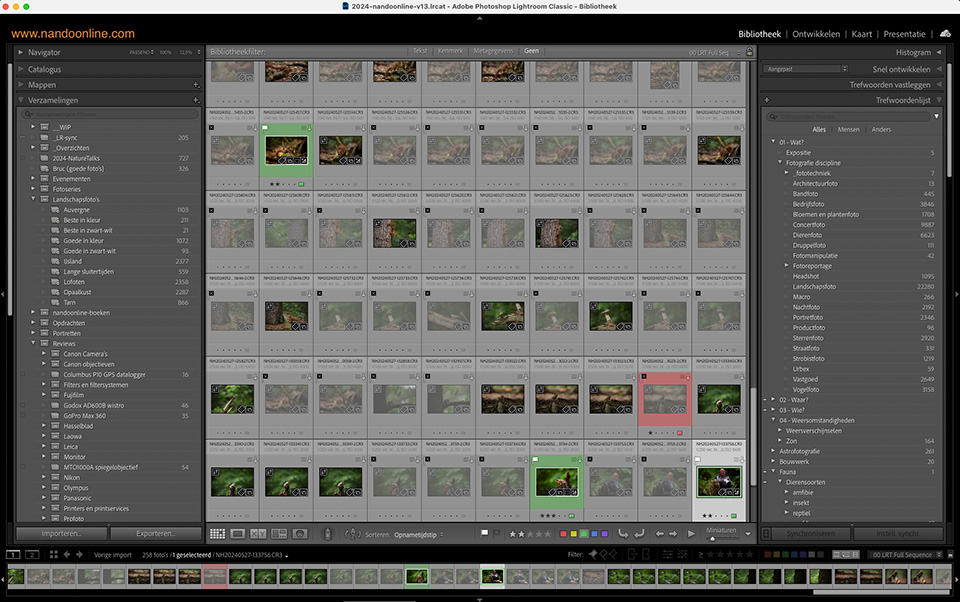
Task: Apply red color label
Action: [563, 534]
